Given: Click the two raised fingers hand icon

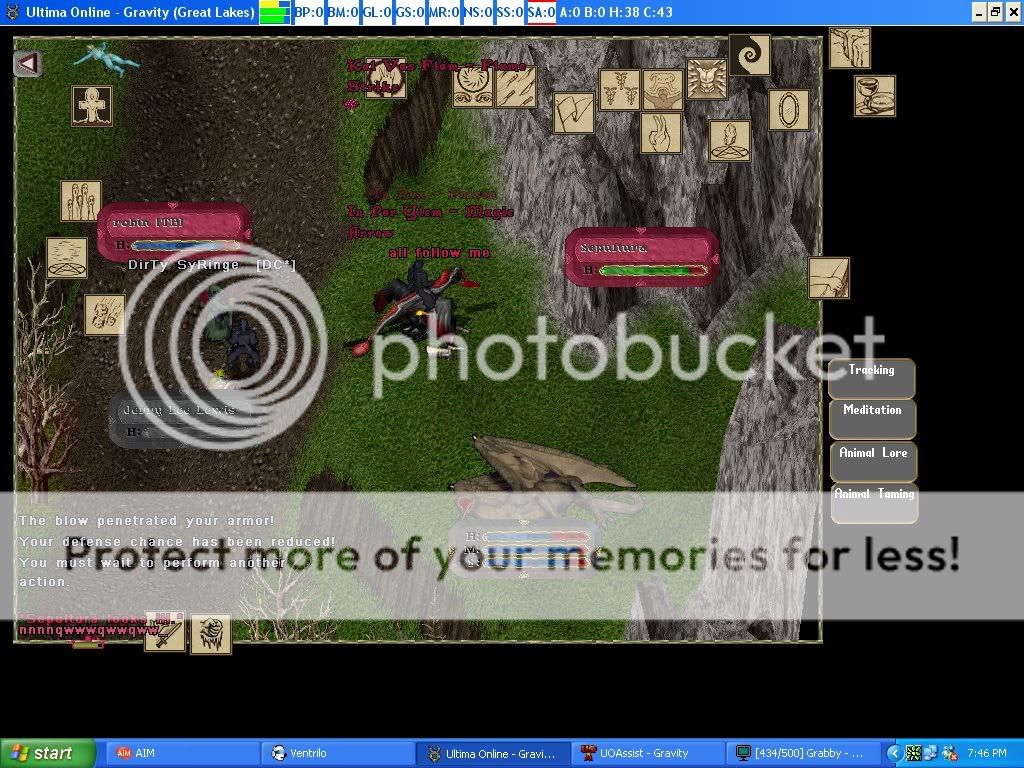Looking at the screenshot, I should coord(661,133).
